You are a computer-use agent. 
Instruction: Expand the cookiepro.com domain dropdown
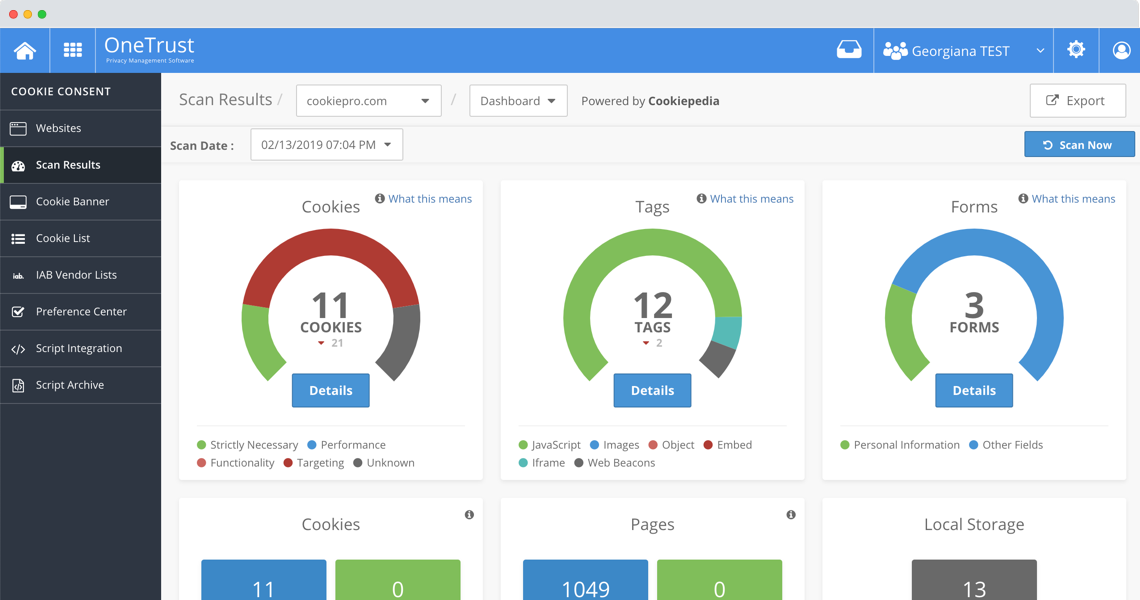pos(368,101)
